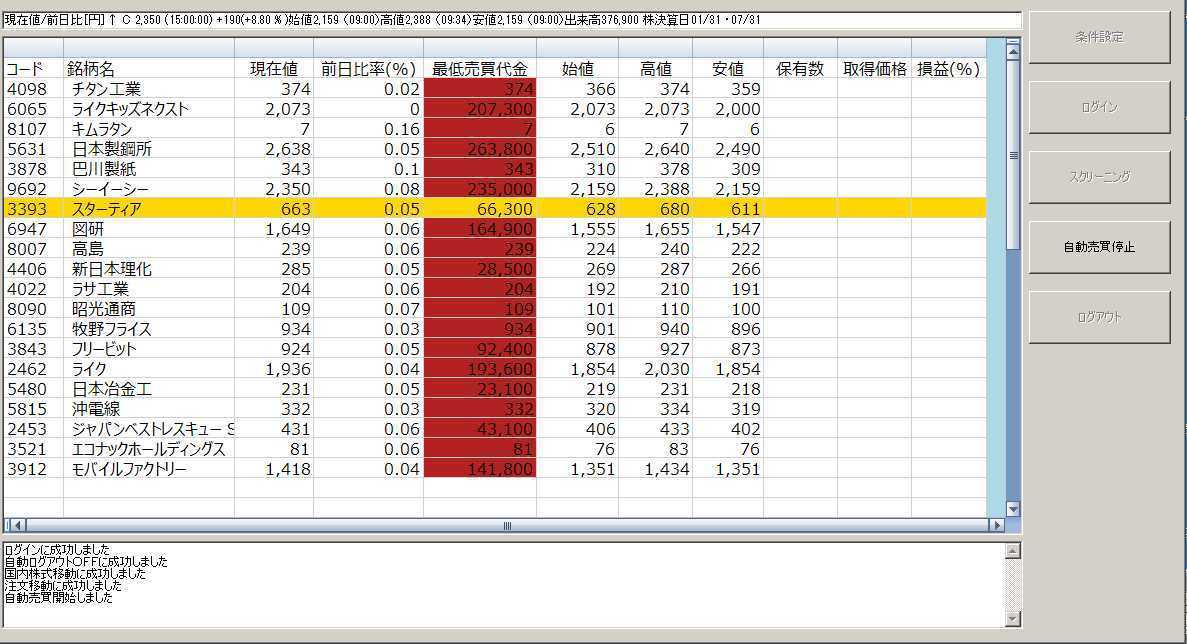Click the コード column header
The width and height of the screenshot is (1187, 644).
(25, 69)
